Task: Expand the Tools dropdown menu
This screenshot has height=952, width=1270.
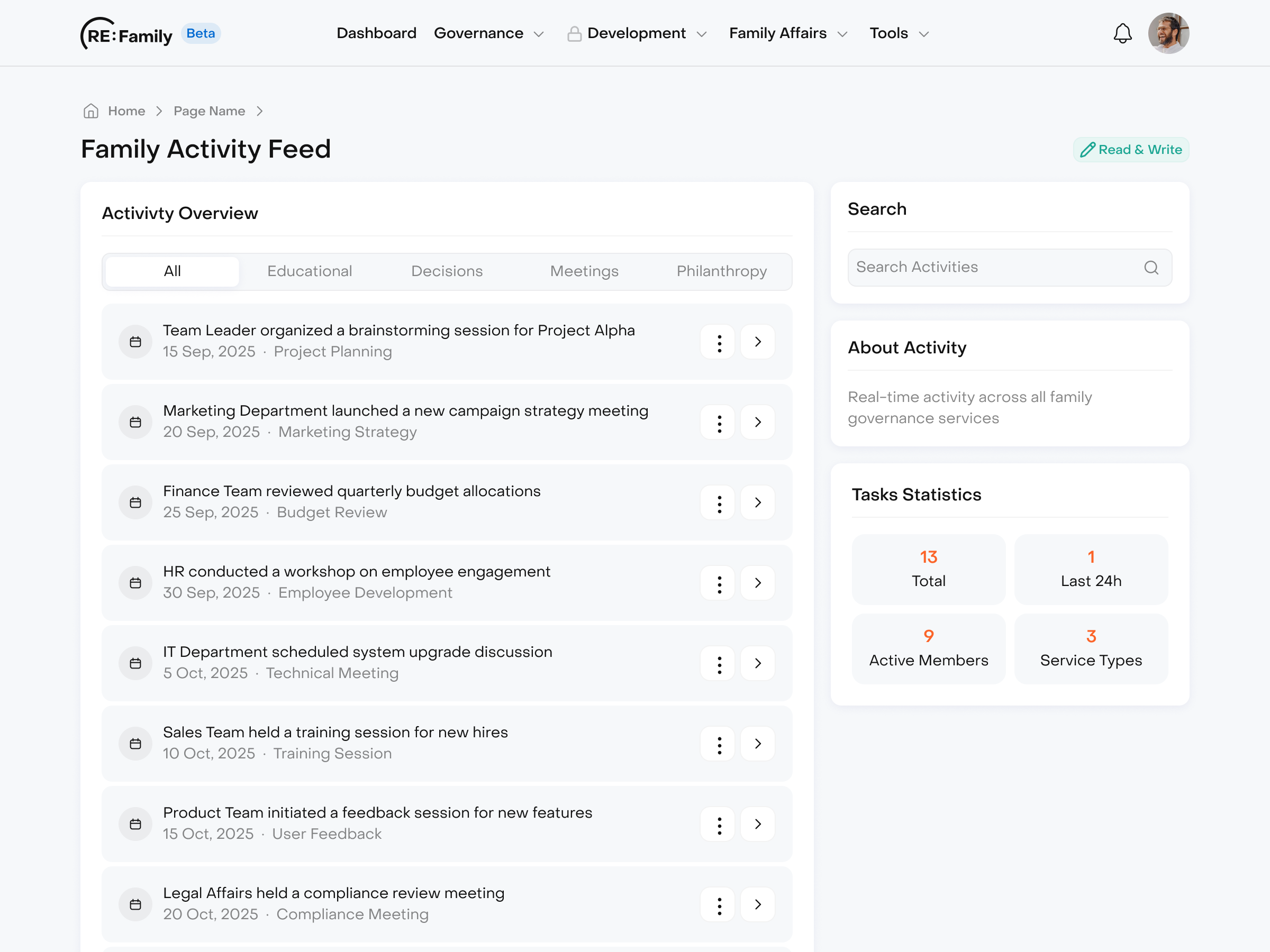Action: (899, 33)
